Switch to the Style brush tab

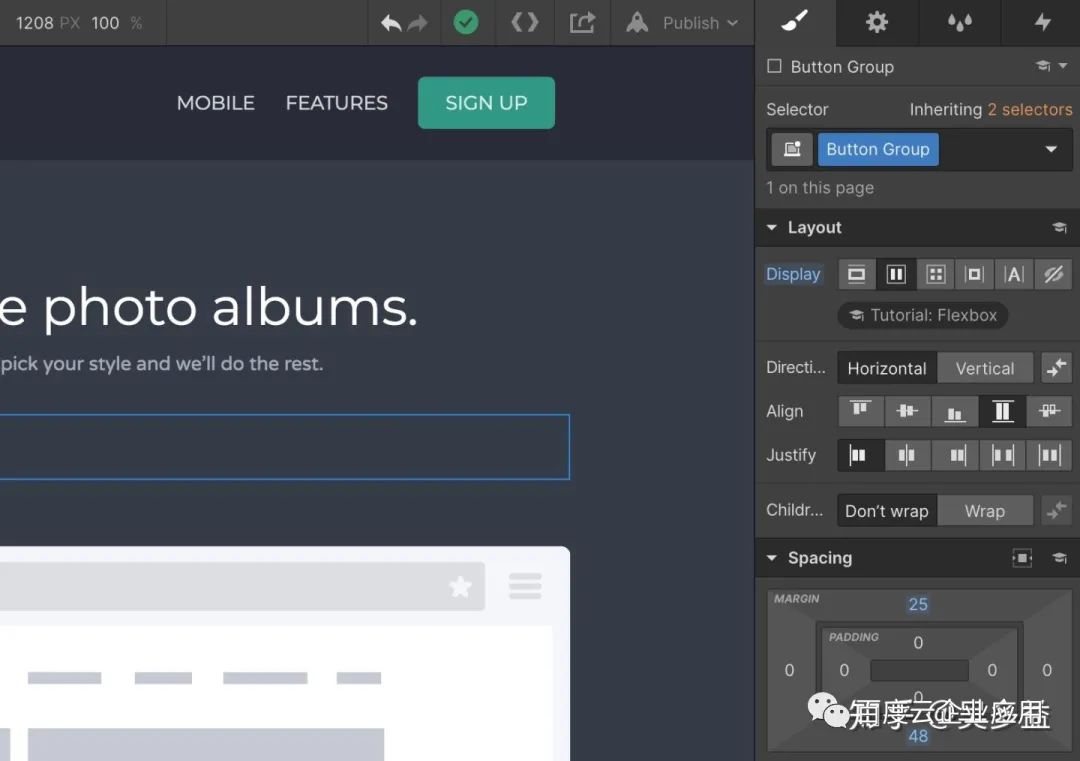coord(795,22)
